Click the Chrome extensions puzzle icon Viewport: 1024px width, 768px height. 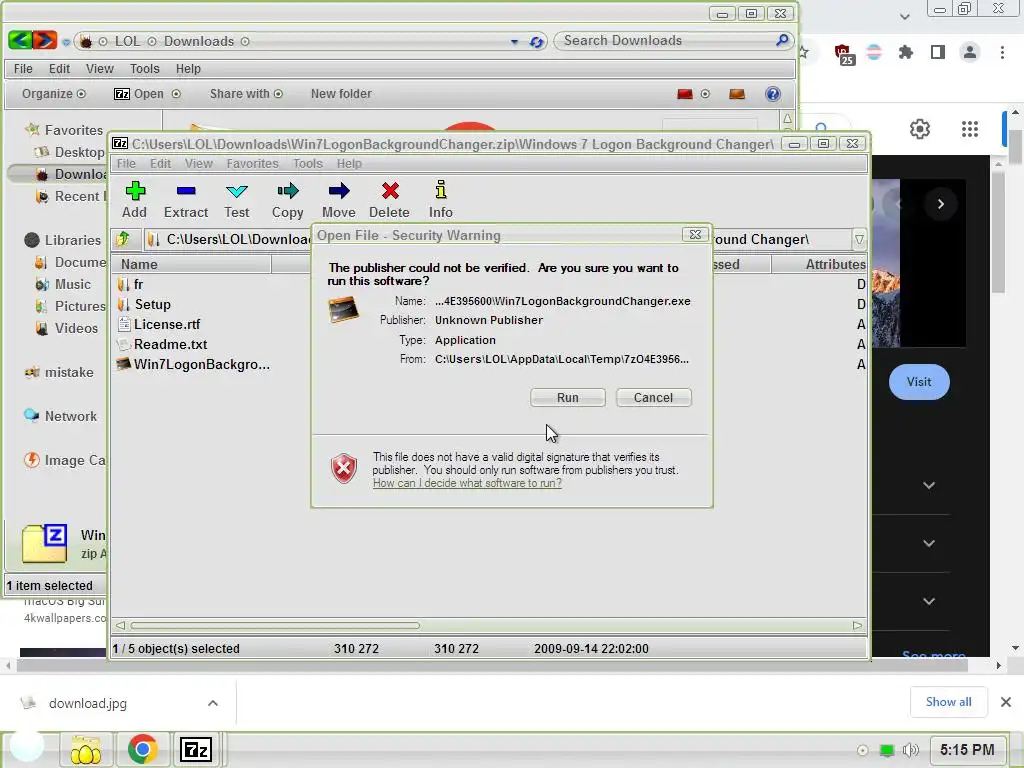point(906,52)
